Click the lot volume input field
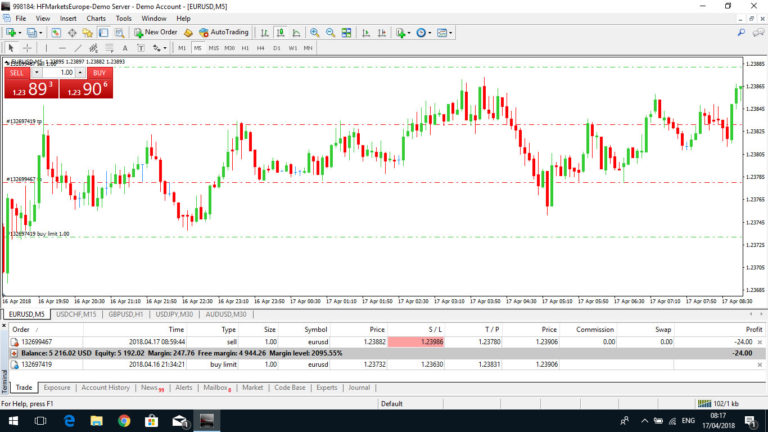 tap(59, 73)
